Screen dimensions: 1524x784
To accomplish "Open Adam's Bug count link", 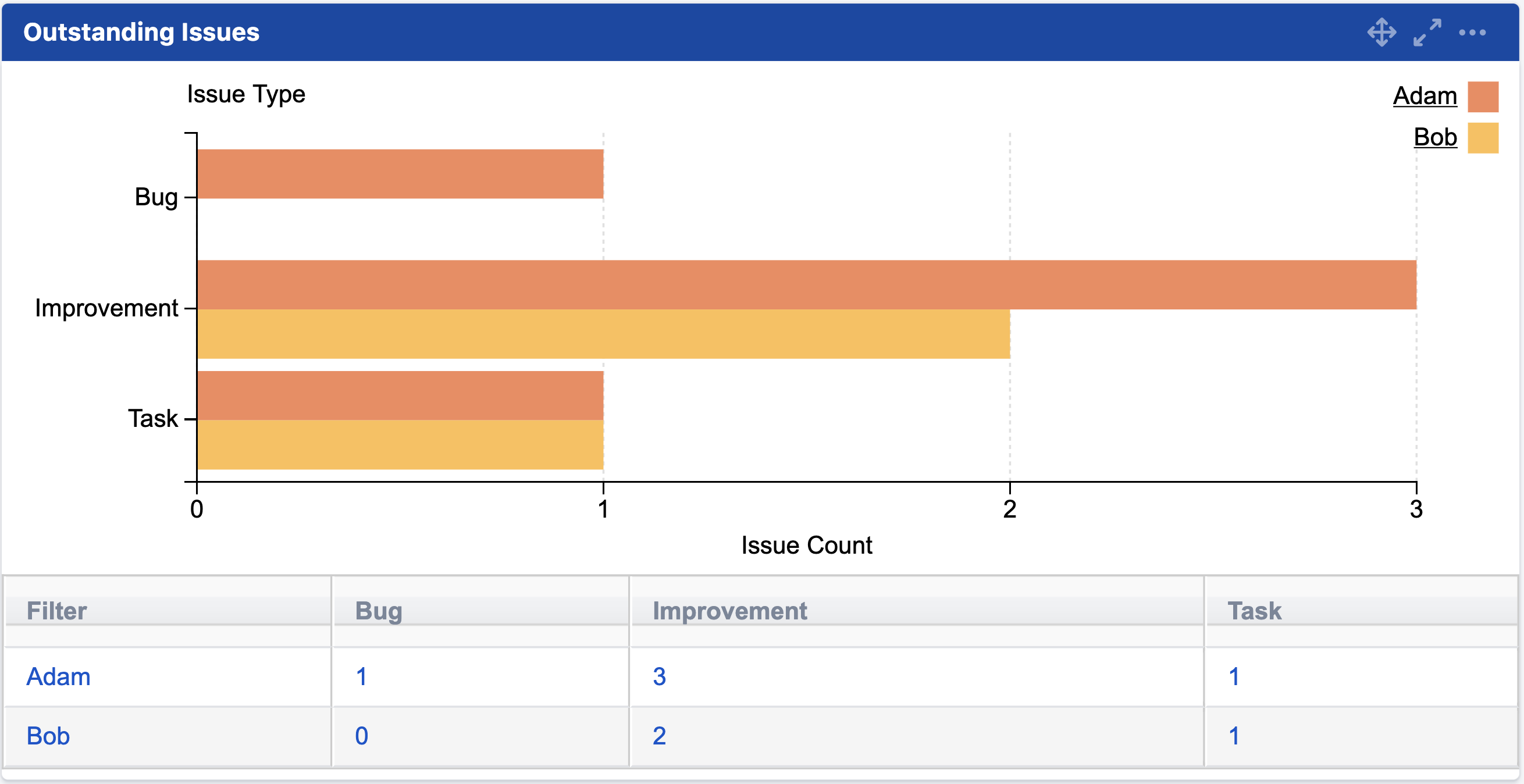I will click(361, 676).
